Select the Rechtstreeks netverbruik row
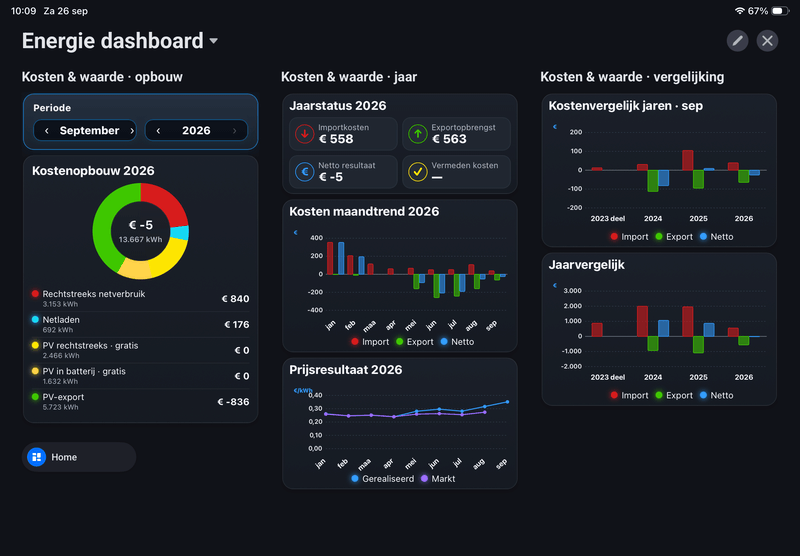Image resolution: width=800 pixels, height=556 pixels. click(x=140, y=298)
